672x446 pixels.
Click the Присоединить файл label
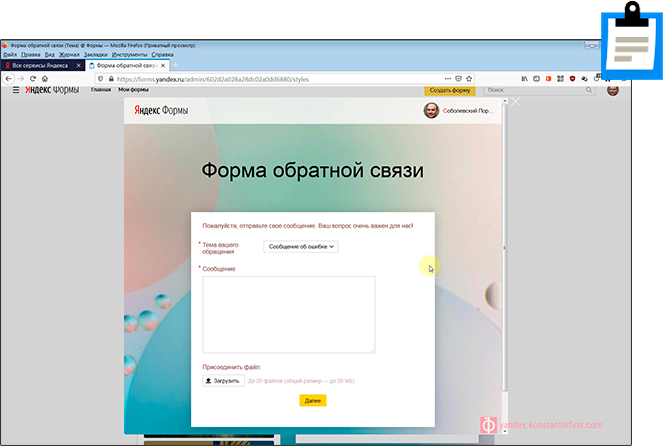point(231,367)
